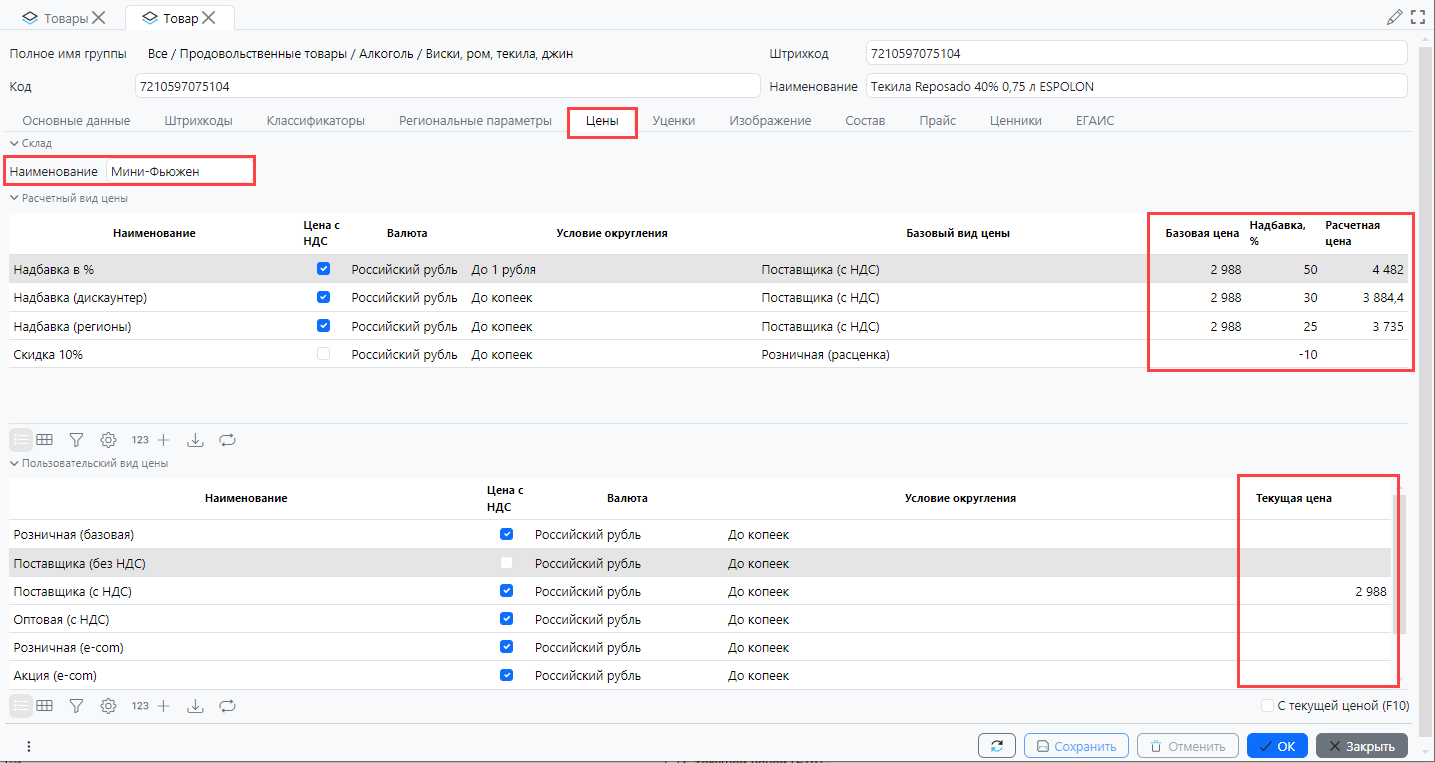
Task: Check Цена с НДС for Поставщика (без НДС)
Action: (x=506, y=563)
